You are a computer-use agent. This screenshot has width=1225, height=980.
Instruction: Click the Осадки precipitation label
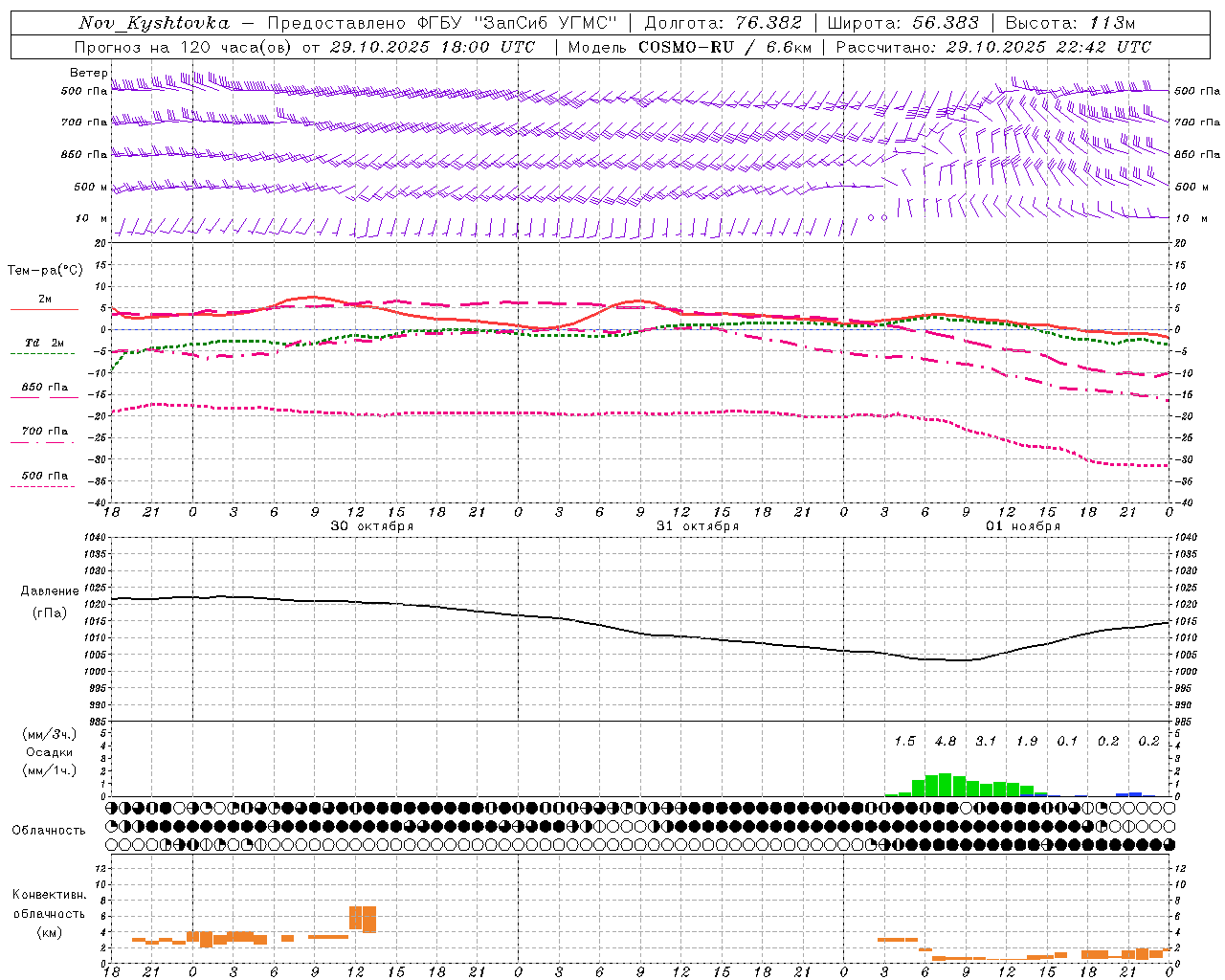[50, 752]
